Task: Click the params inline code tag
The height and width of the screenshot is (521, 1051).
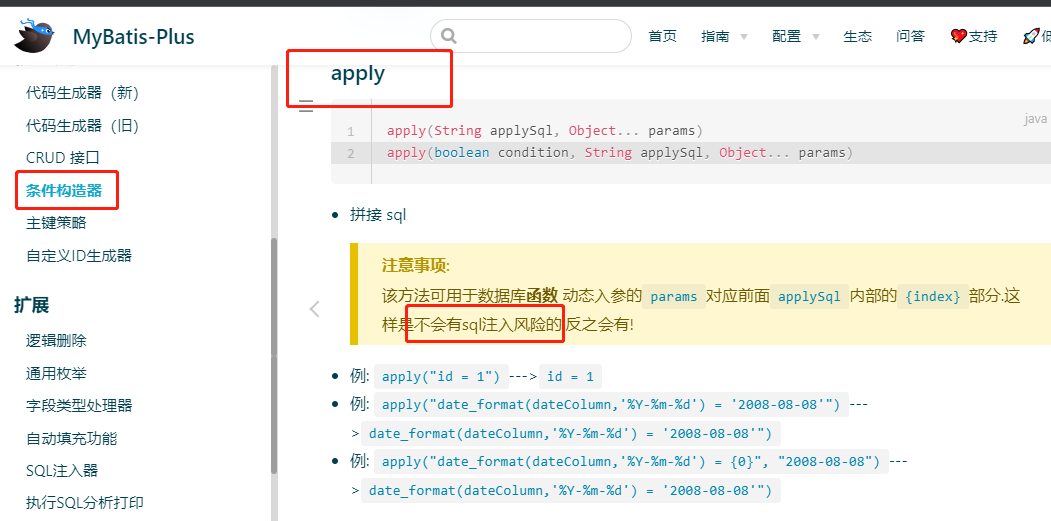Action: 674,296
